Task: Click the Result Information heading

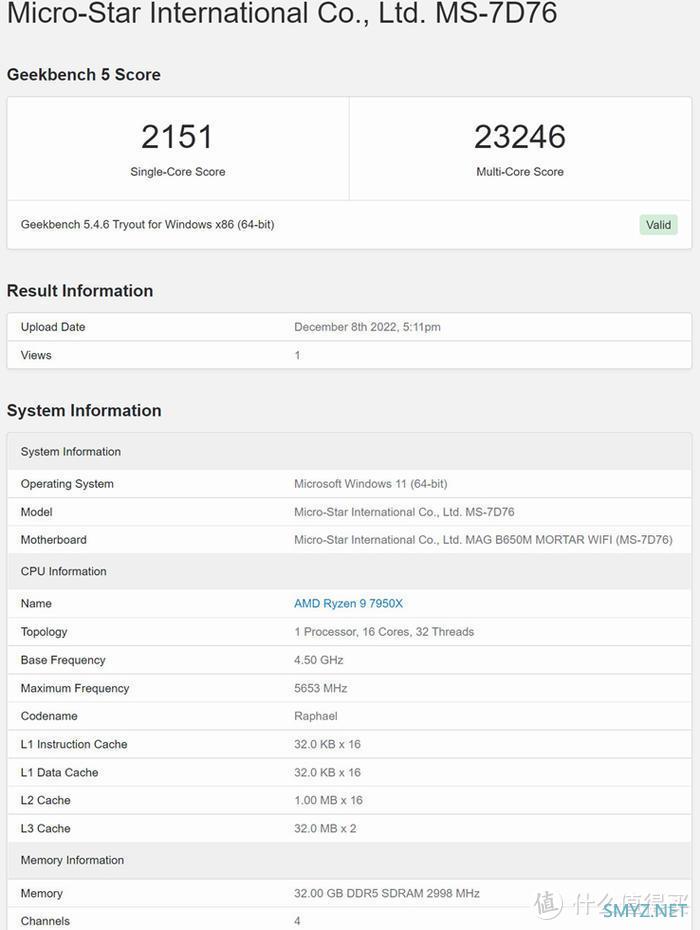Action: coord(80,291)
